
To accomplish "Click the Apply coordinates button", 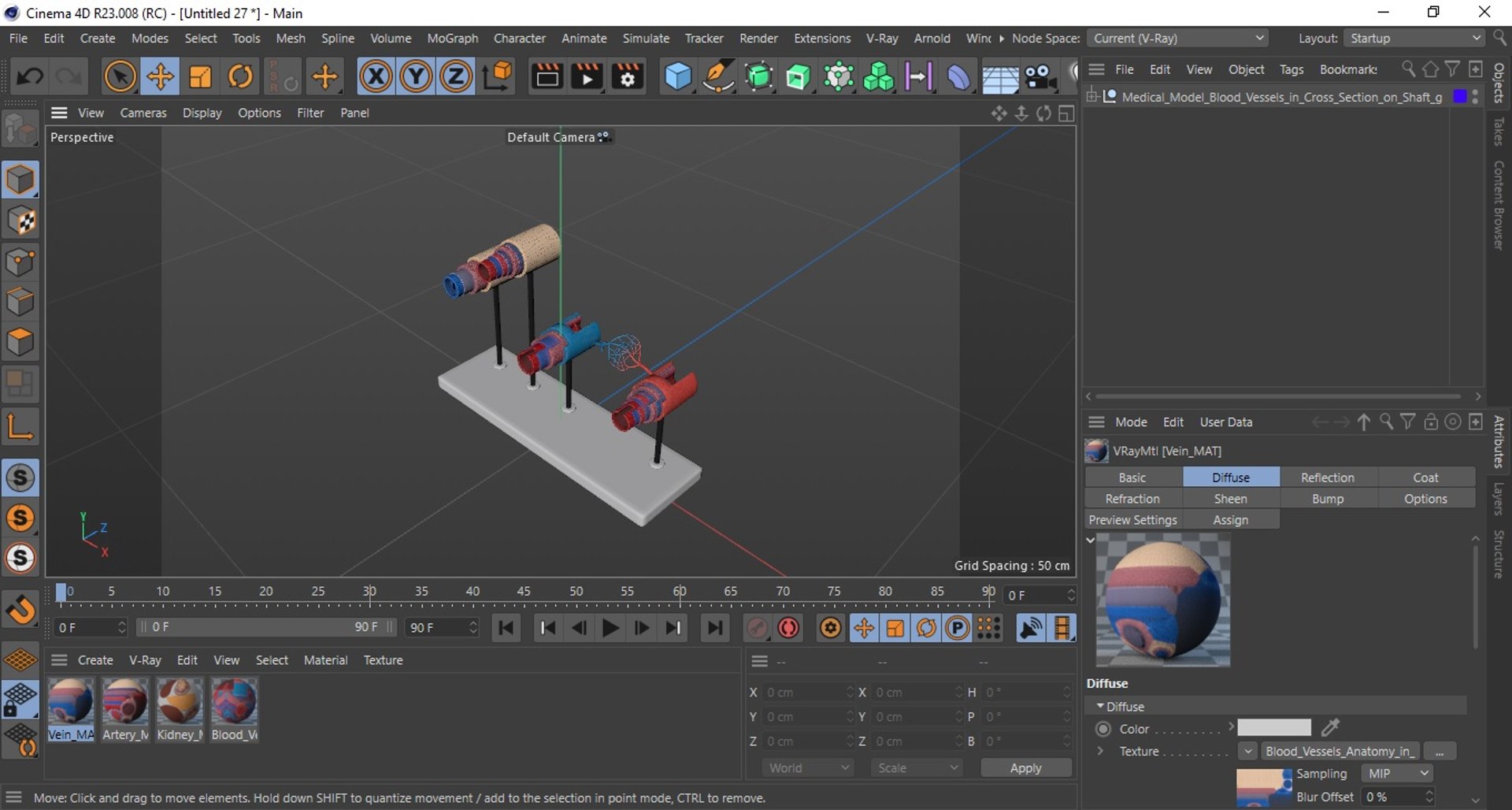I will tap(1025, 767).
